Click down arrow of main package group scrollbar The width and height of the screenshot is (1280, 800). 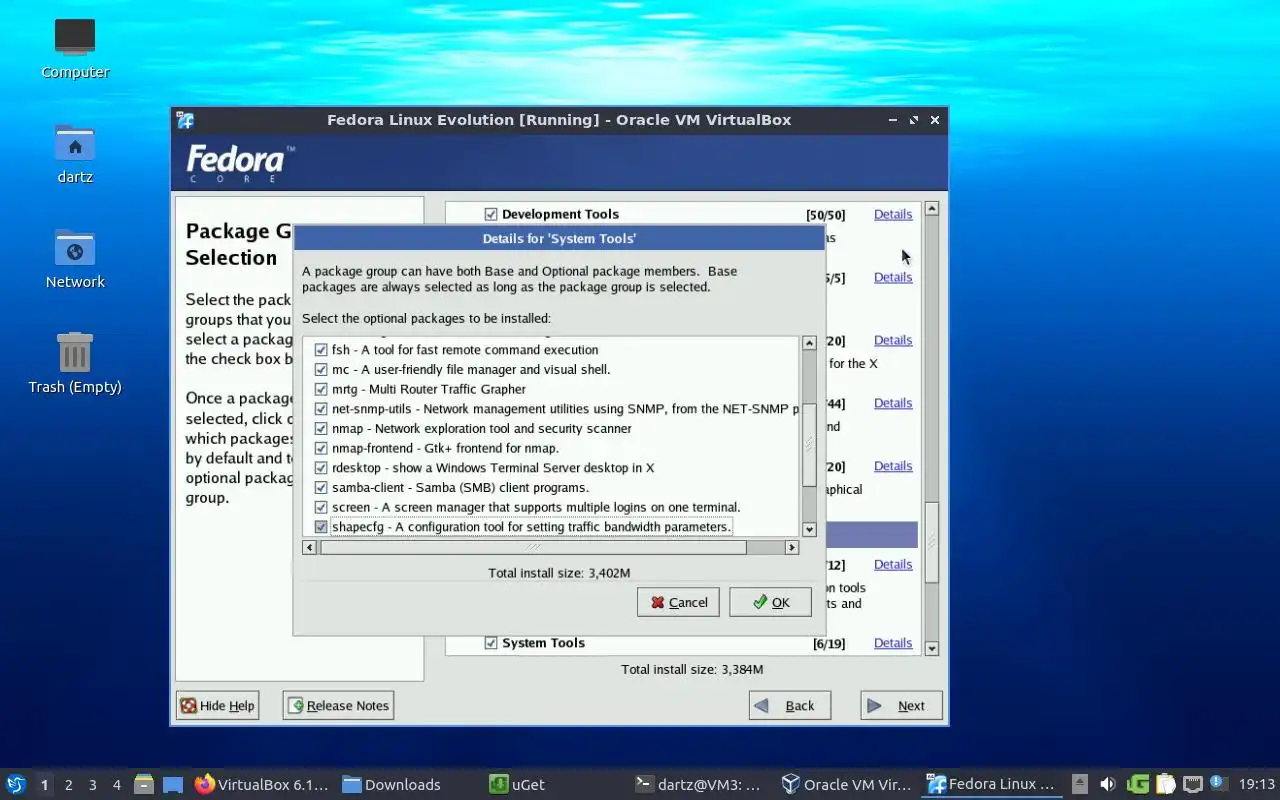(932, 648)
